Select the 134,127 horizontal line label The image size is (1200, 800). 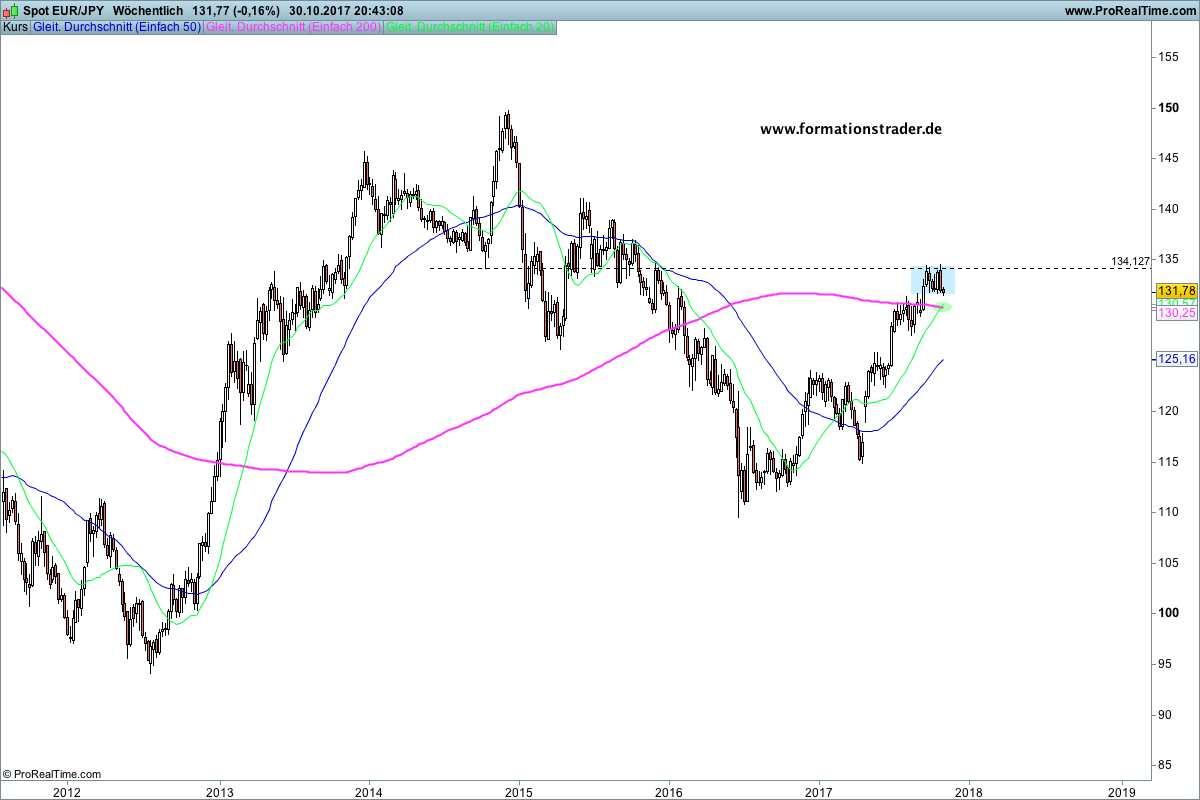point(1131,261)
